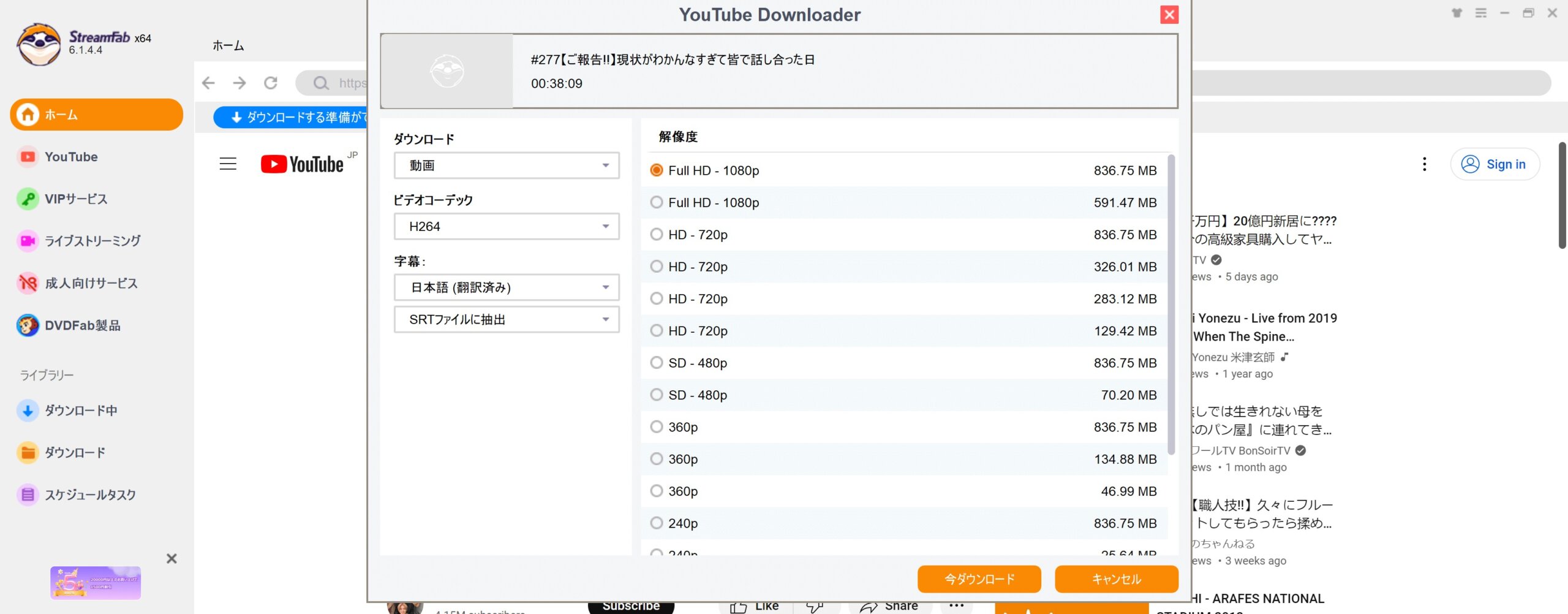
Task: Select Full HD 1080p 591.47 MB
Action: tap(904, 202)
